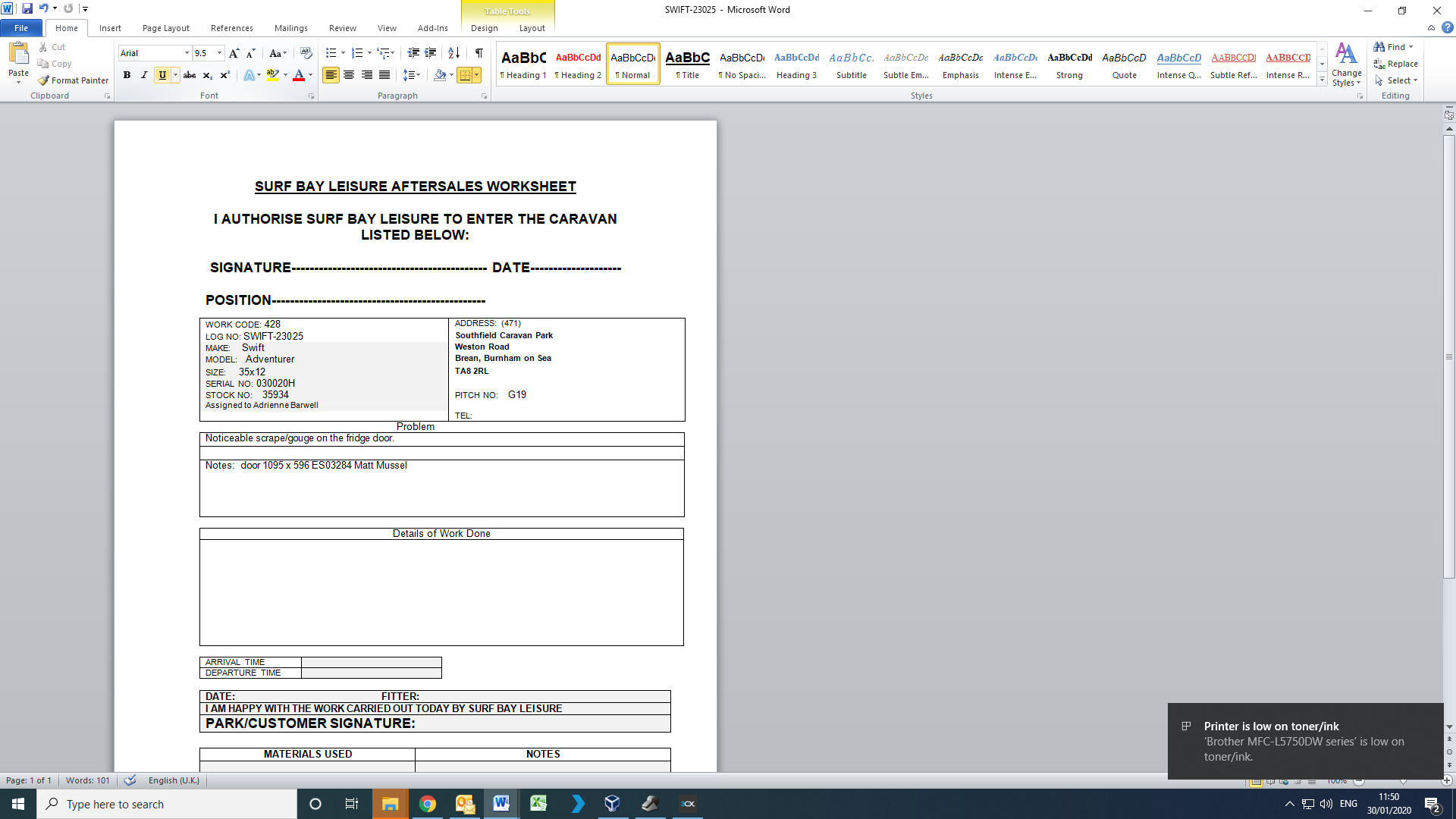Click the Grow Font icon
The height and width of the screenshot is (819, 1456).
[x=234, y=53]
